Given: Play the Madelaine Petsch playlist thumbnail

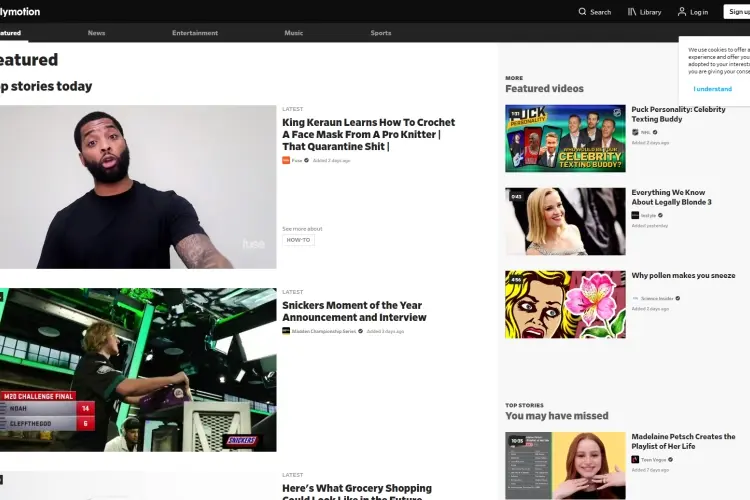Looking at the screenshot, I should tap(565, 466).
